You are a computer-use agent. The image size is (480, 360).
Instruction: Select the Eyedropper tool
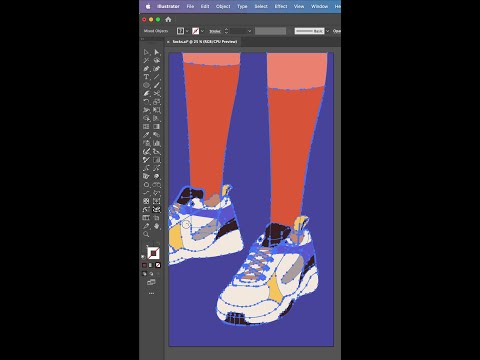tap(146, 135)
